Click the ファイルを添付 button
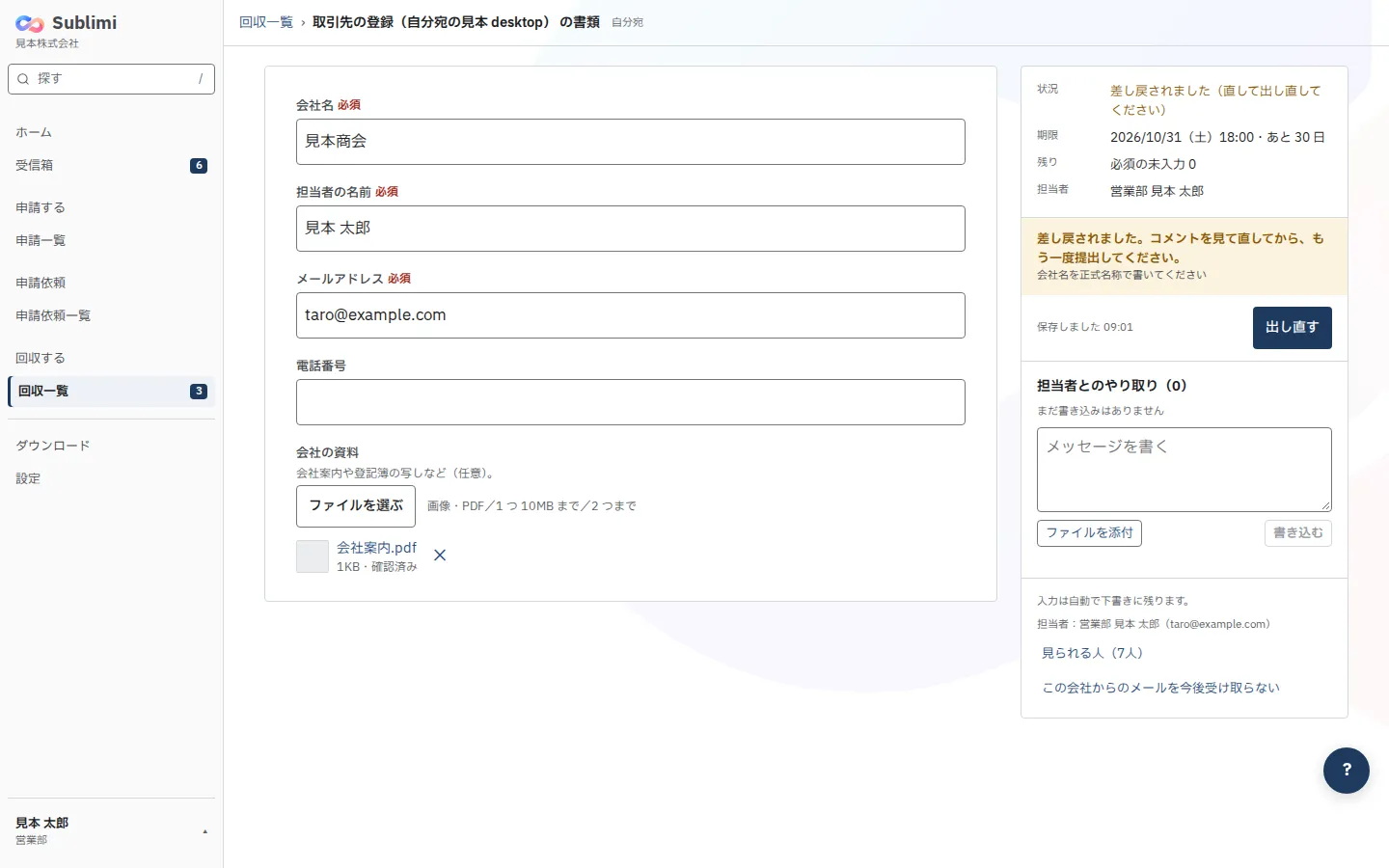 tap(1089, 533)
